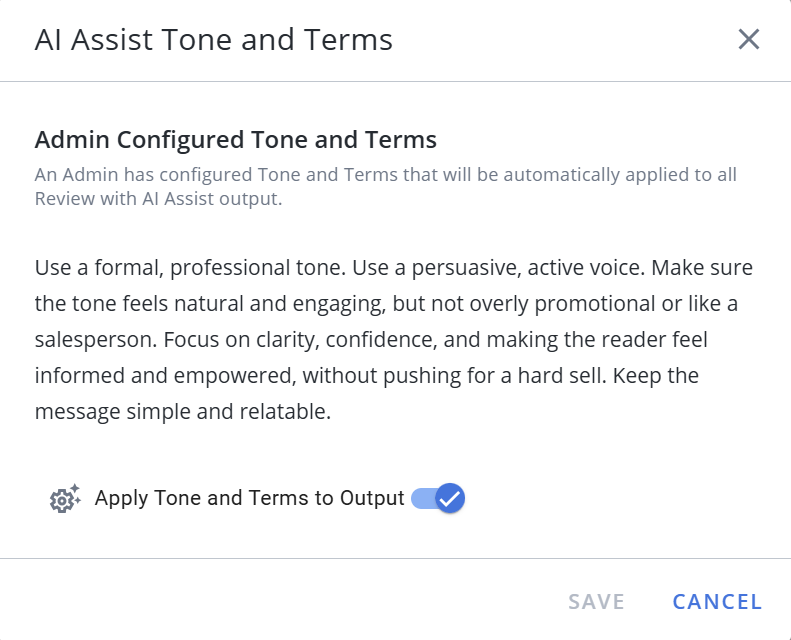Close the AI Assist Tone and Terms dialog
791x640 pixels.
749,40
